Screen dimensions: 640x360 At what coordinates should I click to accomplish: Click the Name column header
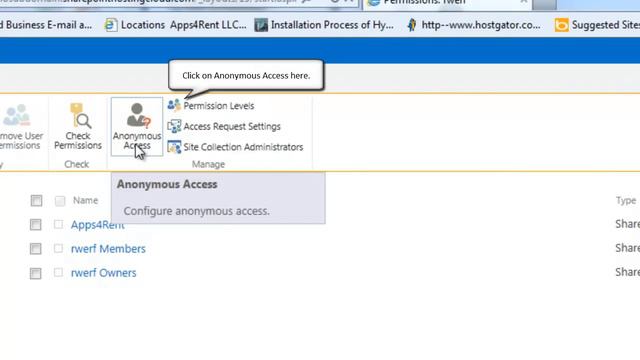point(85,200)
